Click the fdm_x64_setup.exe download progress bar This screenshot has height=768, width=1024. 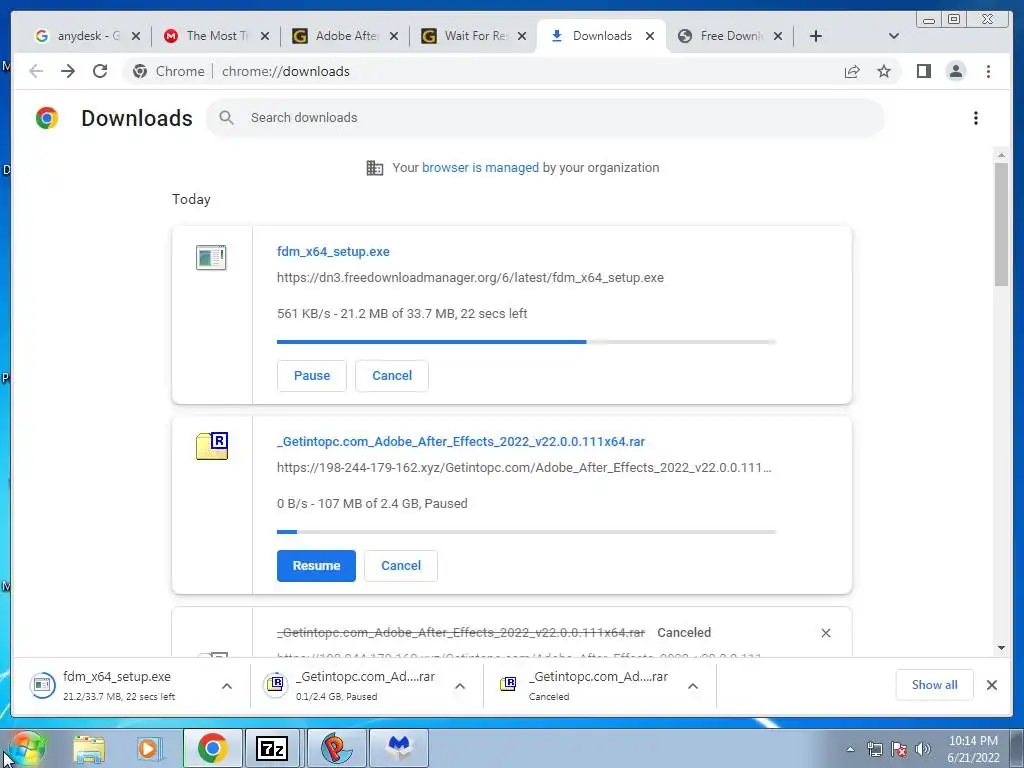click(x=526, y=342)
